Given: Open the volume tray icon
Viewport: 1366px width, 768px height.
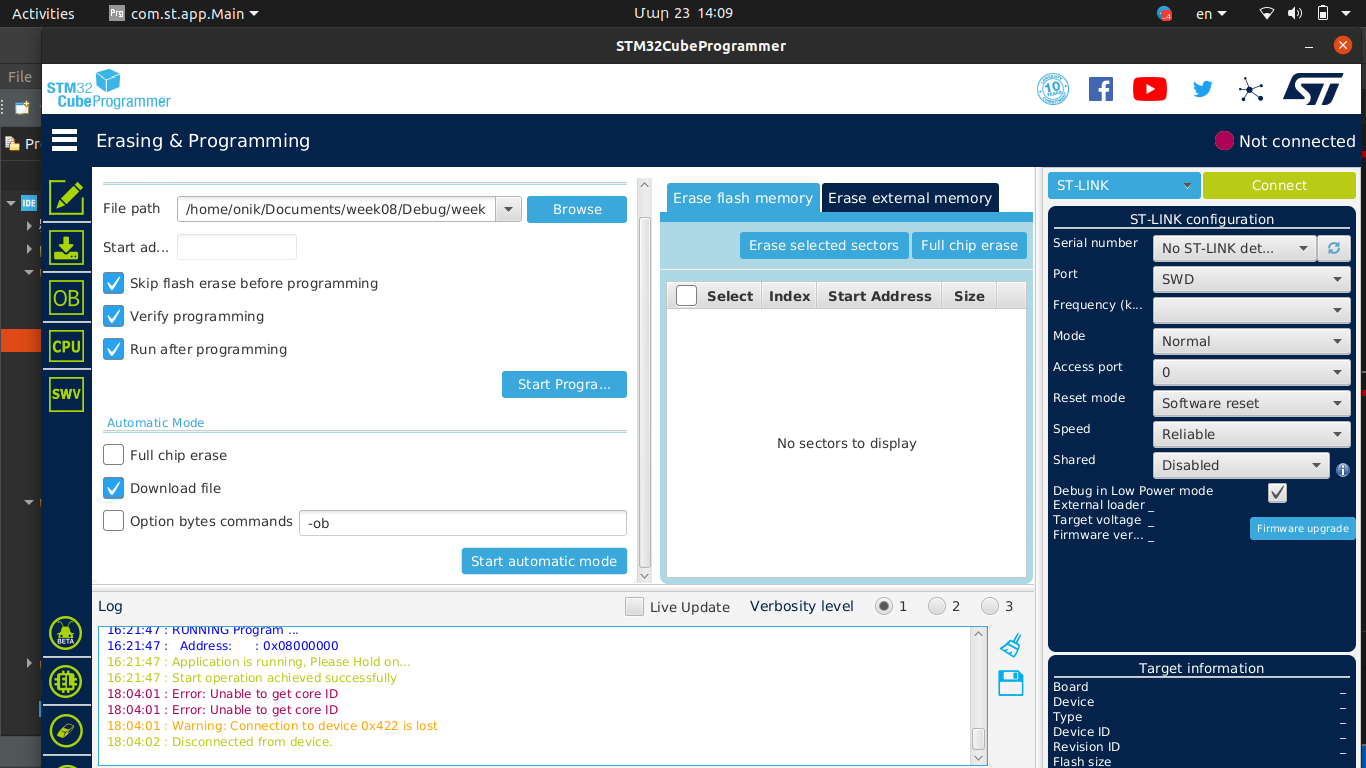Looking at the screenshot, I should pos(1295,13).
